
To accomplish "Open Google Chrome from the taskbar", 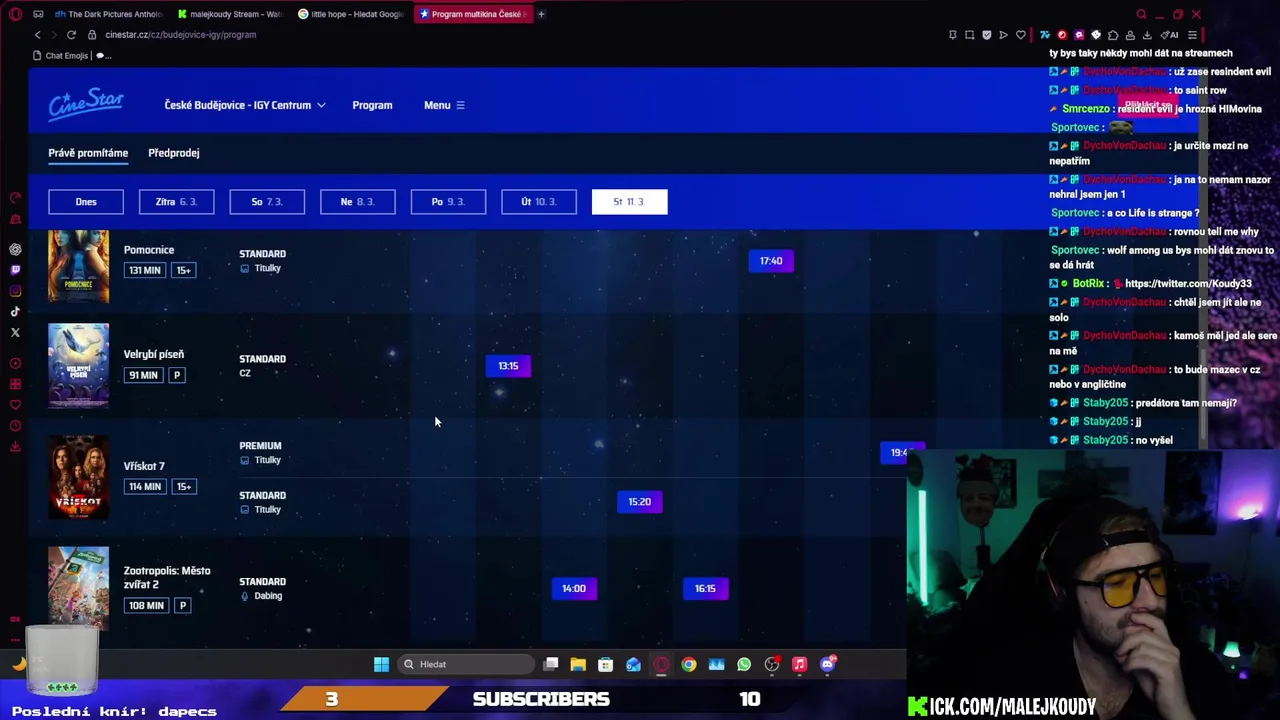I will coord(689,665).
